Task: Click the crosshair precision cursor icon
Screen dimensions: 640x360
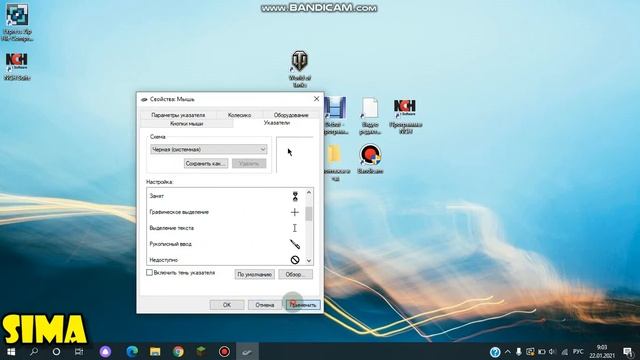Action: [x=295, y=212]
